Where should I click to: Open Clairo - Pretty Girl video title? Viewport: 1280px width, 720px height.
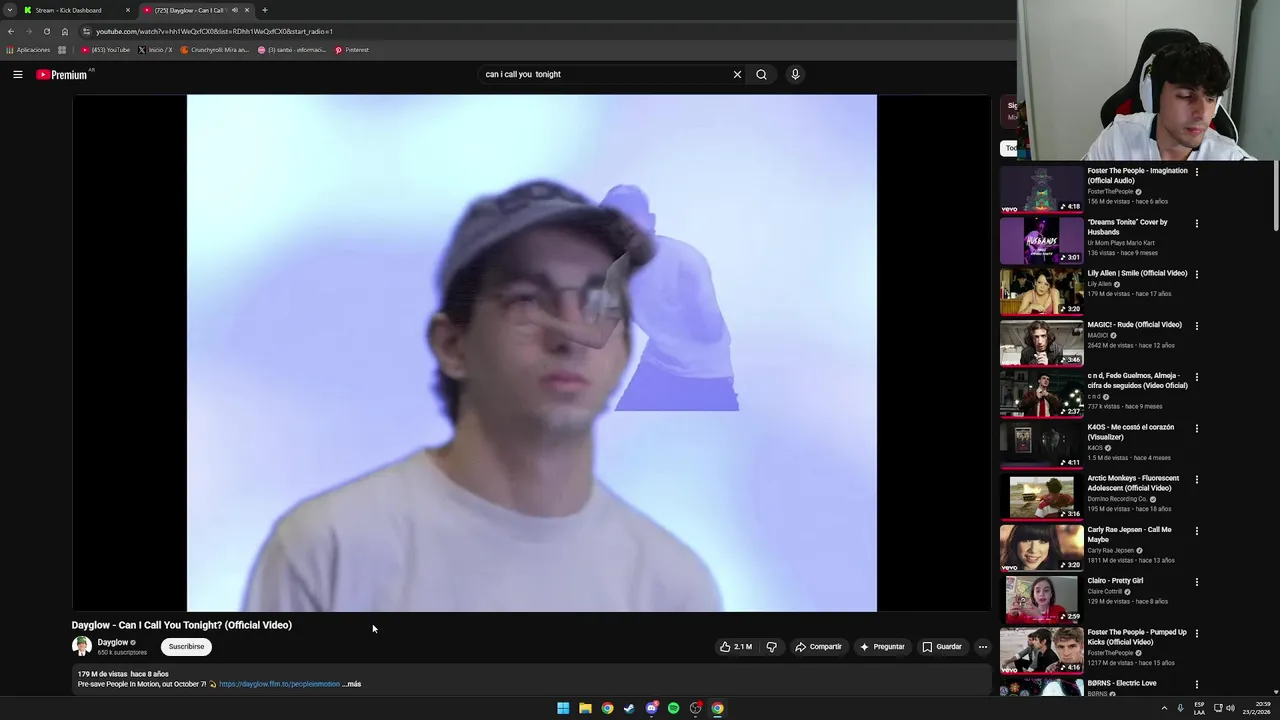point(1115,581)
